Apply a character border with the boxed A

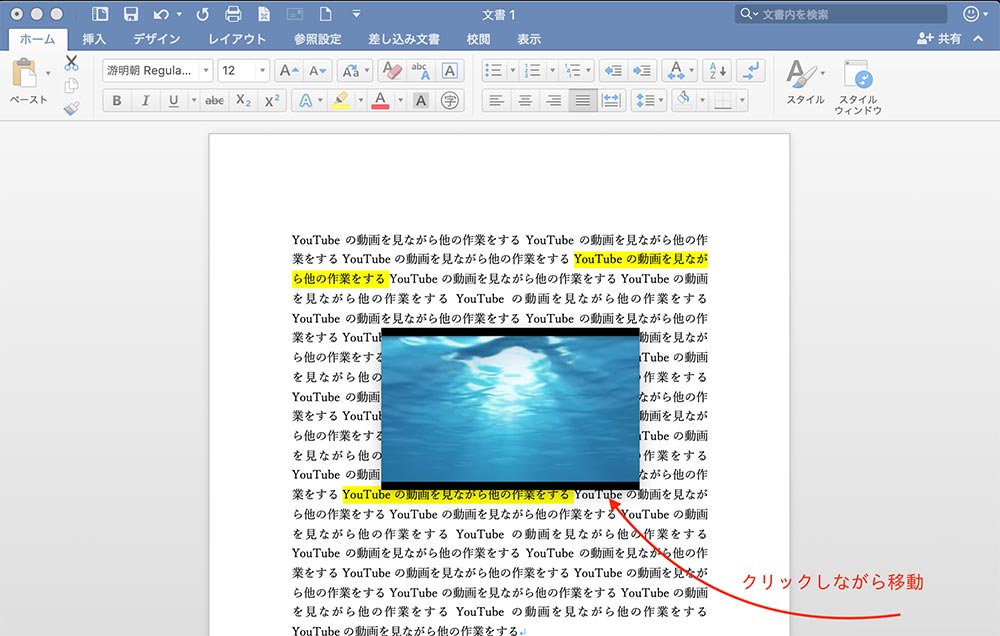click(x=450, y=70)
